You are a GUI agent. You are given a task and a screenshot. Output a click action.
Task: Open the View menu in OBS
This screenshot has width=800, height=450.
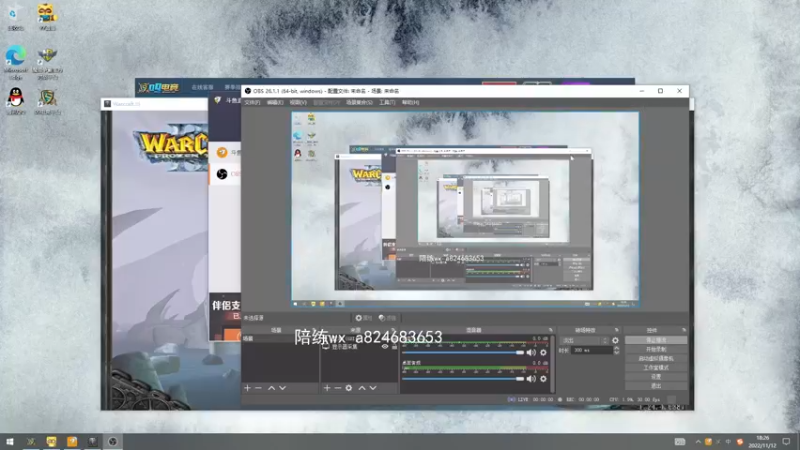[x=298, y=103]
